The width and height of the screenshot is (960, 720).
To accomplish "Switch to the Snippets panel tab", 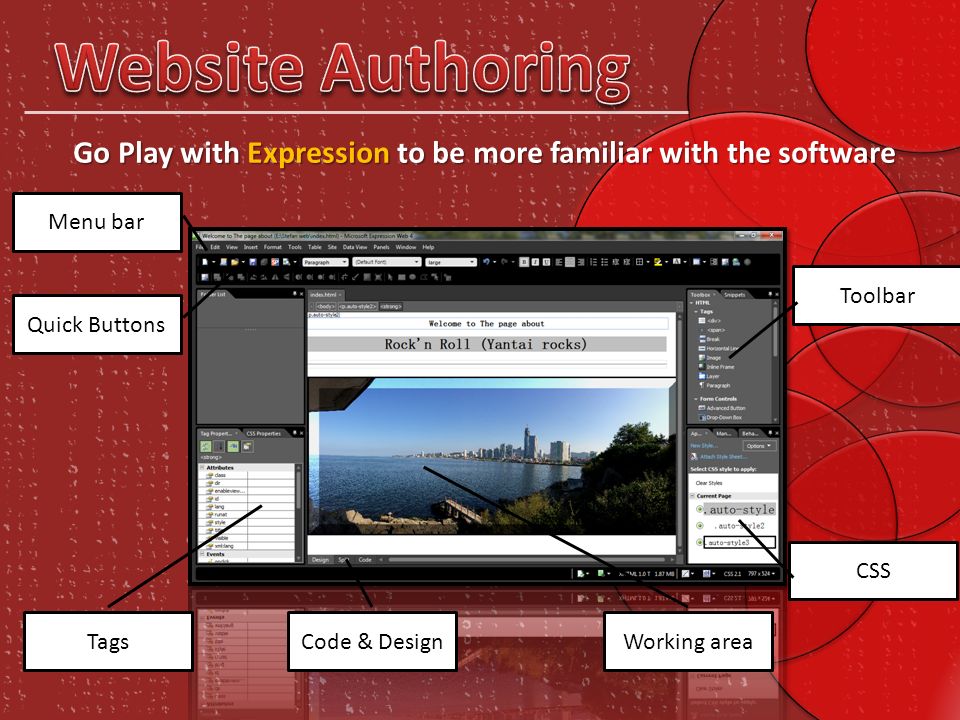I will 735,294.
